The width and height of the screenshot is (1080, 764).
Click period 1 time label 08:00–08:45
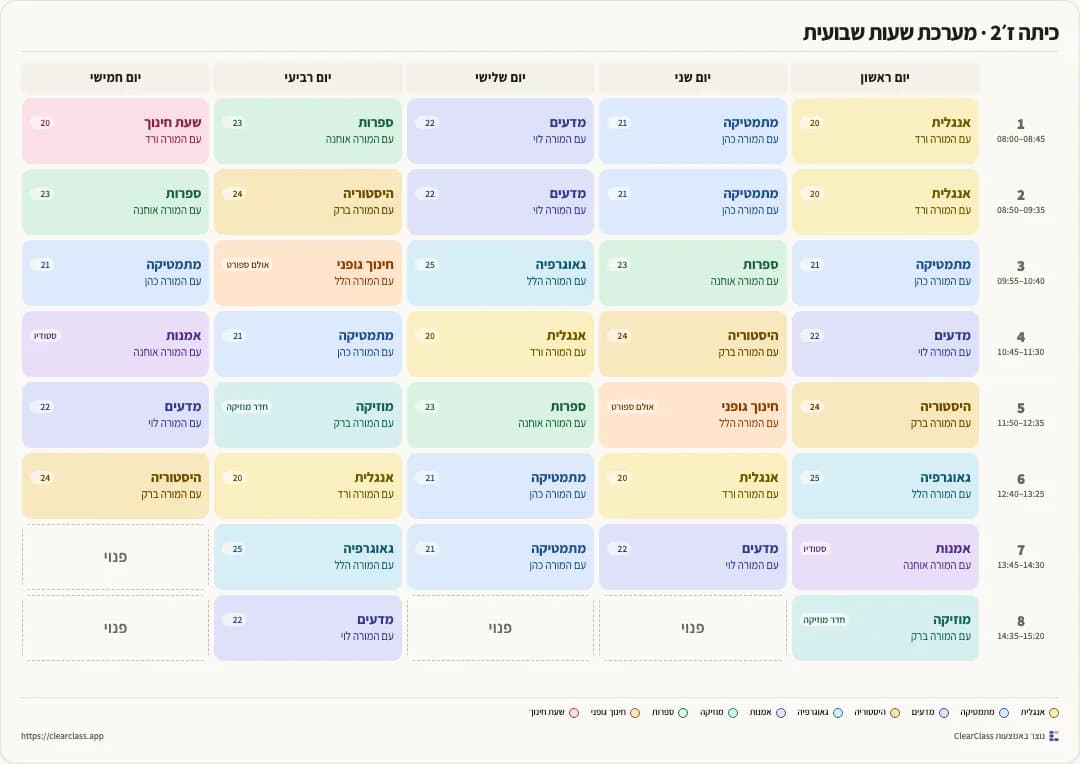(x=1021, y=139)
